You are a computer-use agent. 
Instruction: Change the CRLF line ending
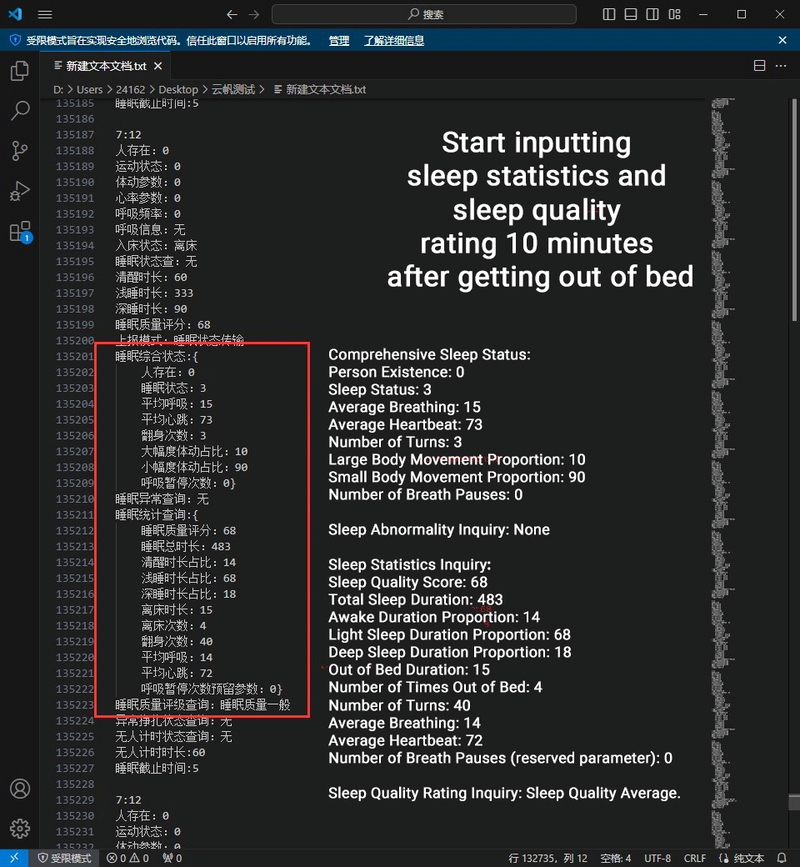click(x=695, y=858)
